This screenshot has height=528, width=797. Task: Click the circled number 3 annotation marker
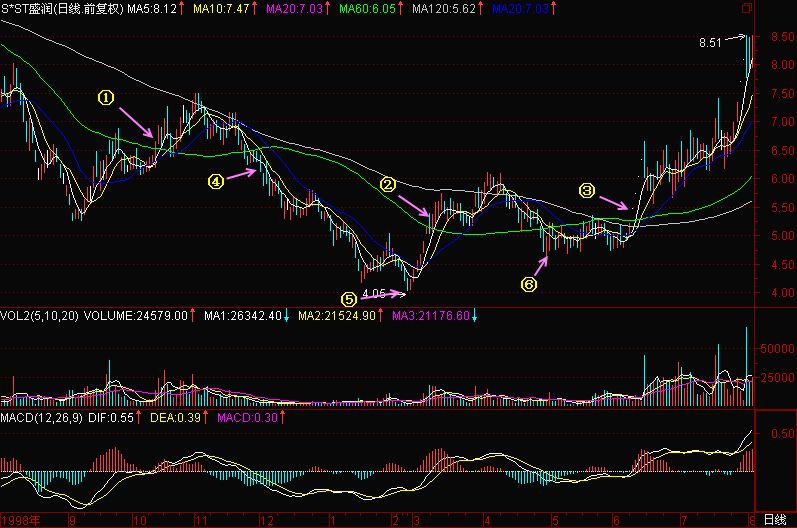pos(587,191)
